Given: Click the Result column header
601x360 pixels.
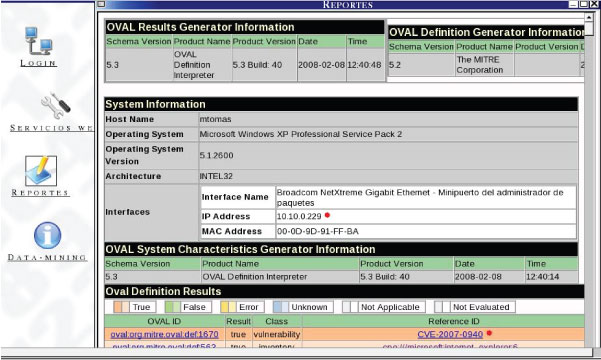Looking at the screenshot, I should click(238, 321).
